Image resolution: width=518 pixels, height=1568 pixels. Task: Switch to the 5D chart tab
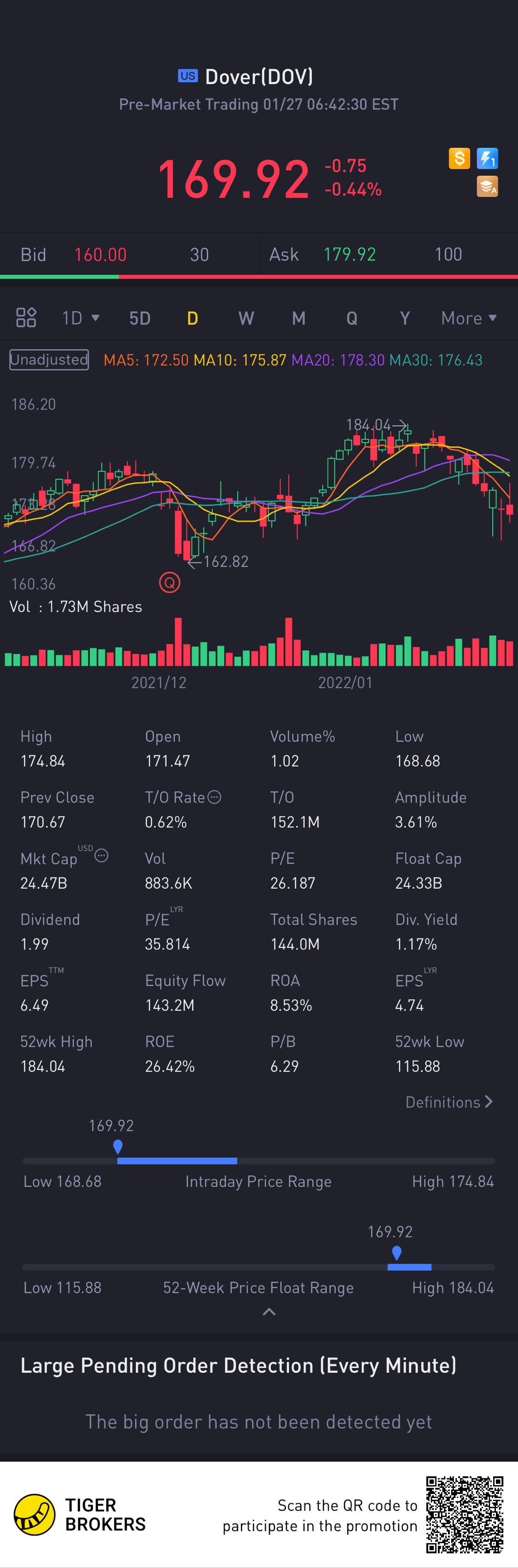point(140,318)
